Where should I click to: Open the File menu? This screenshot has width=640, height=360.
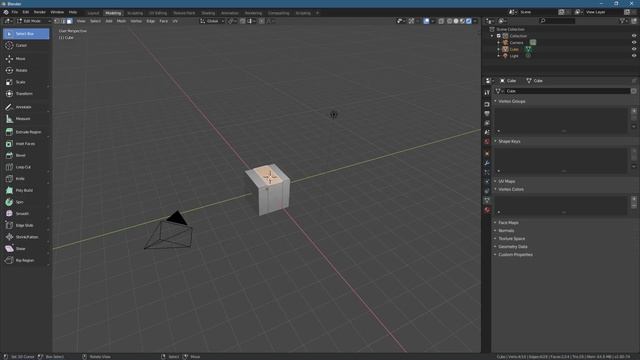pos(15,12)
